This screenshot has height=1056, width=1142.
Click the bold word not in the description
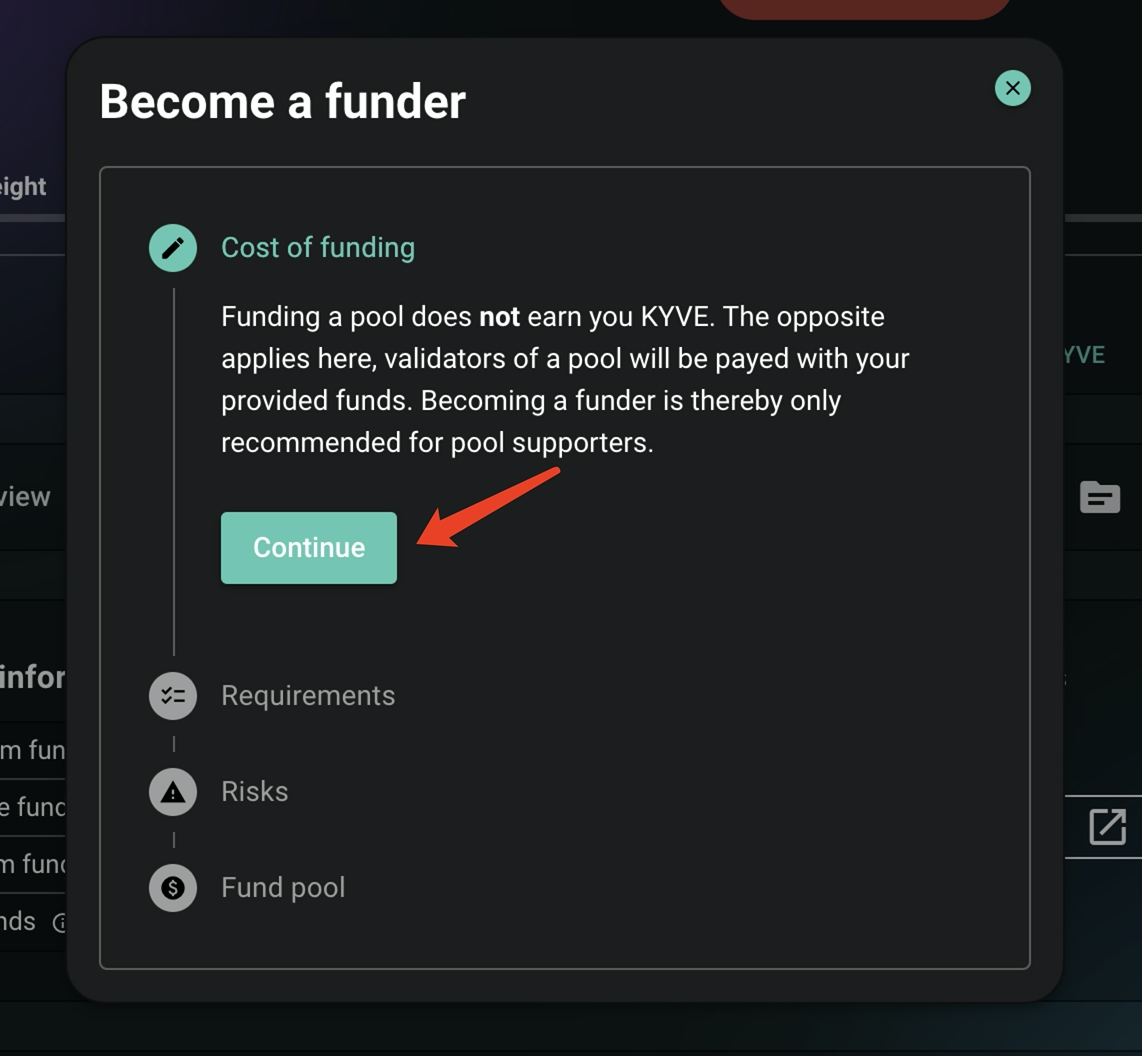[499, 317]
